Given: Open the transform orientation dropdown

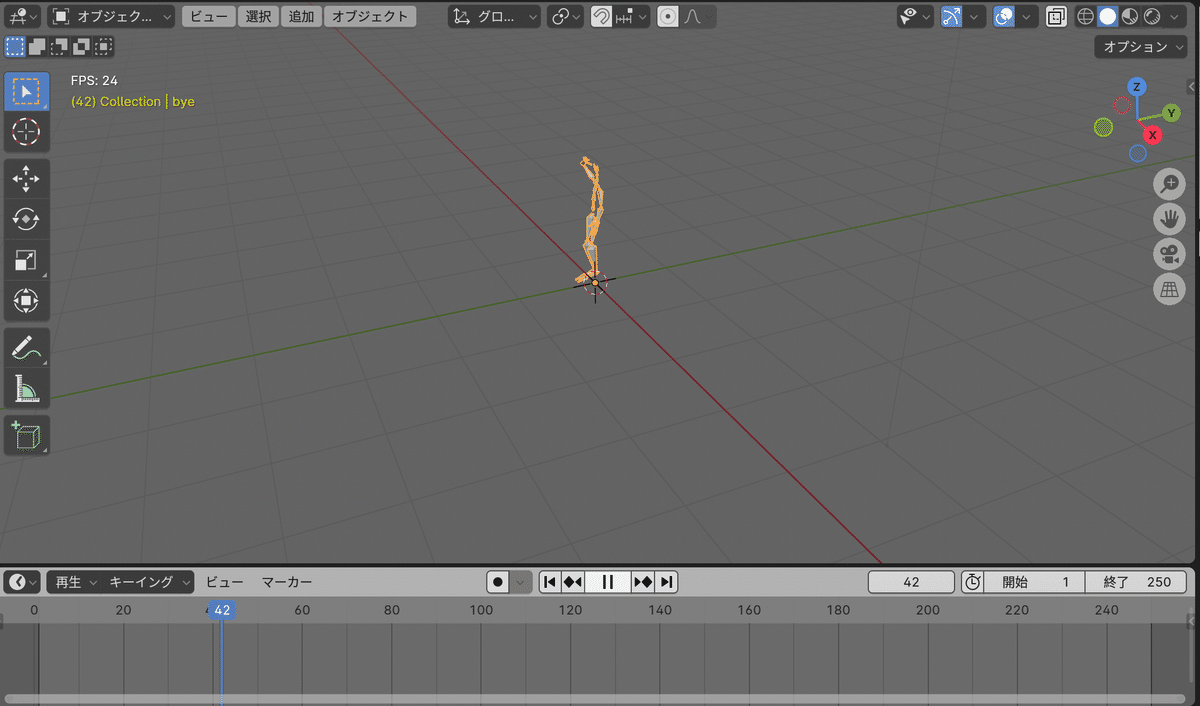Looking at the screenshot, I should pos(494,16).
